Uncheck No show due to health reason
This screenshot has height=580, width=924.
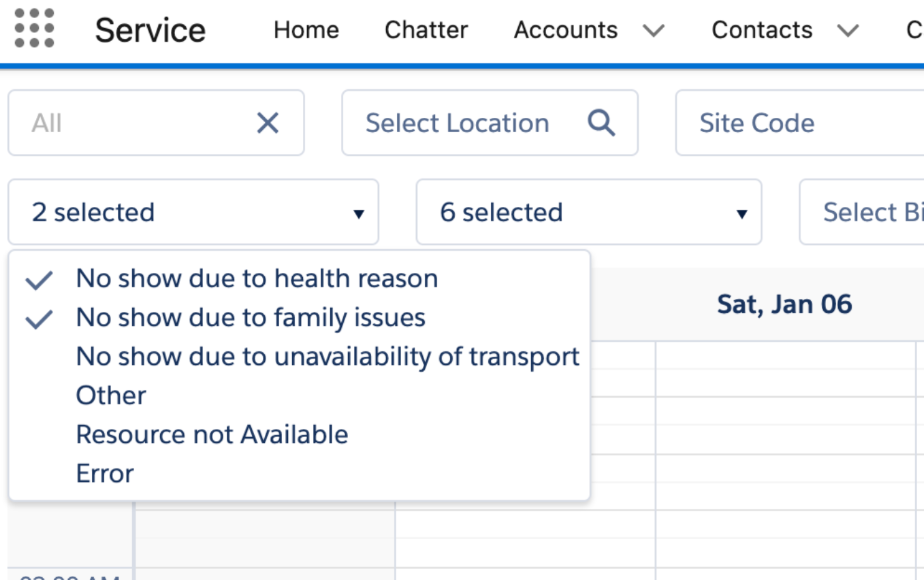(256, 279)
